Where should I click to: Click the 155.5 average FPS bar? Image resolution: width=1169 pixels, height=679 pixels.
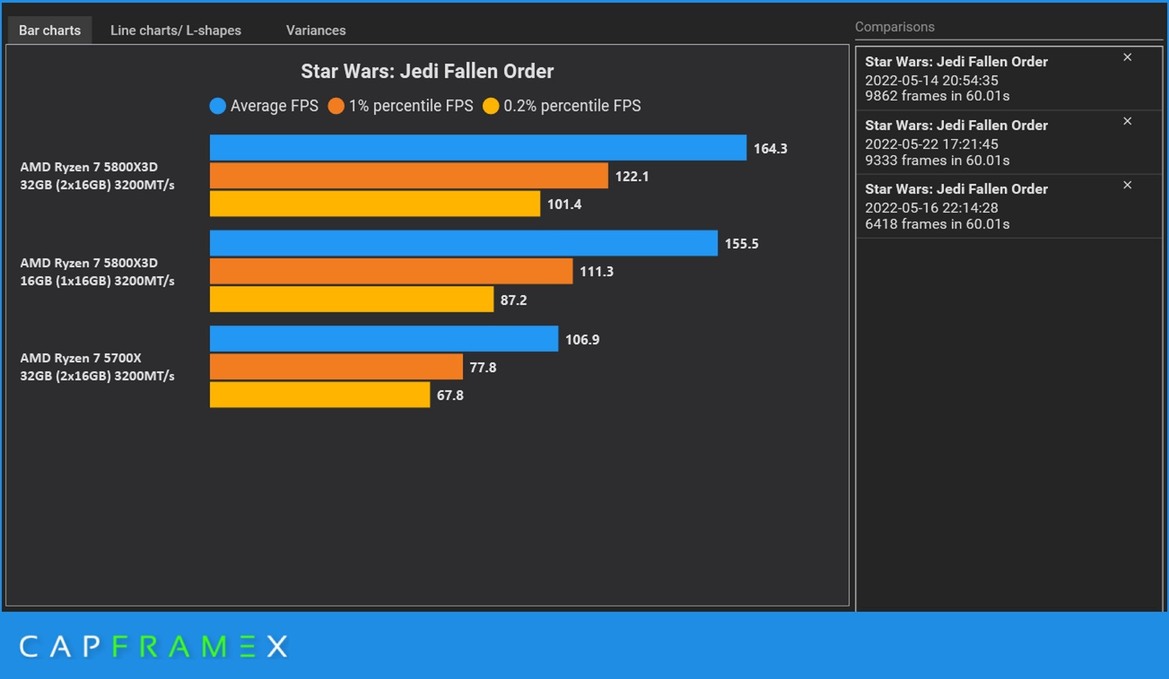point(464,243)
